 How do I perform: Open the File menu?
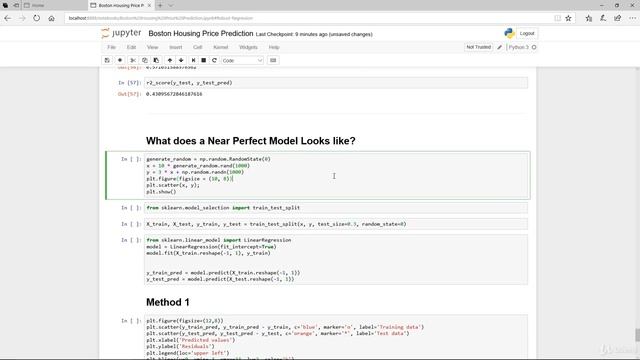pyautogui.click(x=111, y=47)
